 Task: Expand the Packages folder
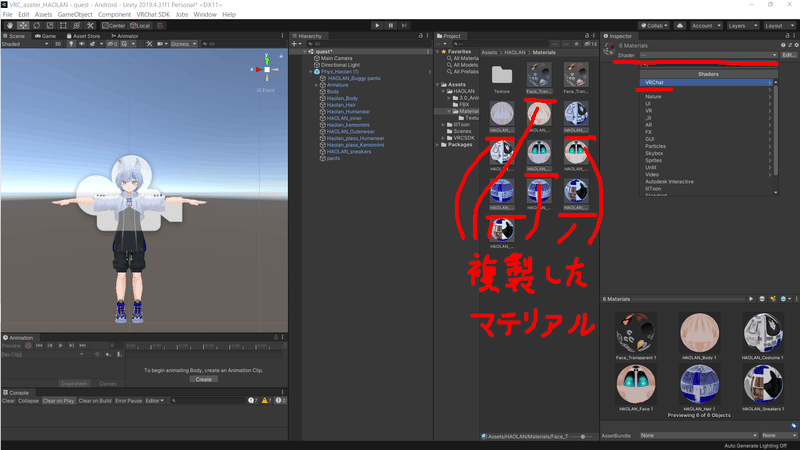coord(437,145)
